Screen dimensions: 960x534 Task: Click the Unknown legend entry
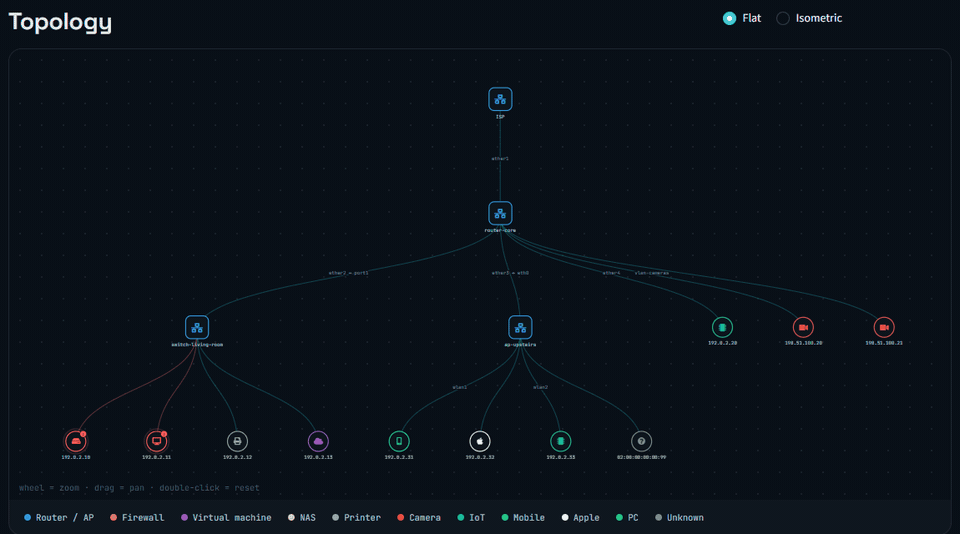pyautogui.click(x=679, y=517)
